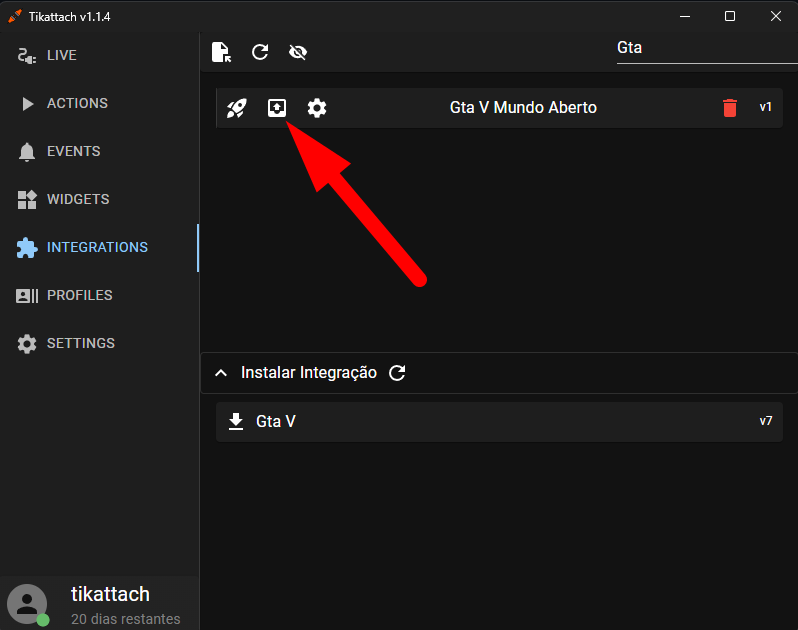This screenshot has height=630, width=798.
Task: Click the Gta V Mundo Aberto title
Action: point(523,107)
